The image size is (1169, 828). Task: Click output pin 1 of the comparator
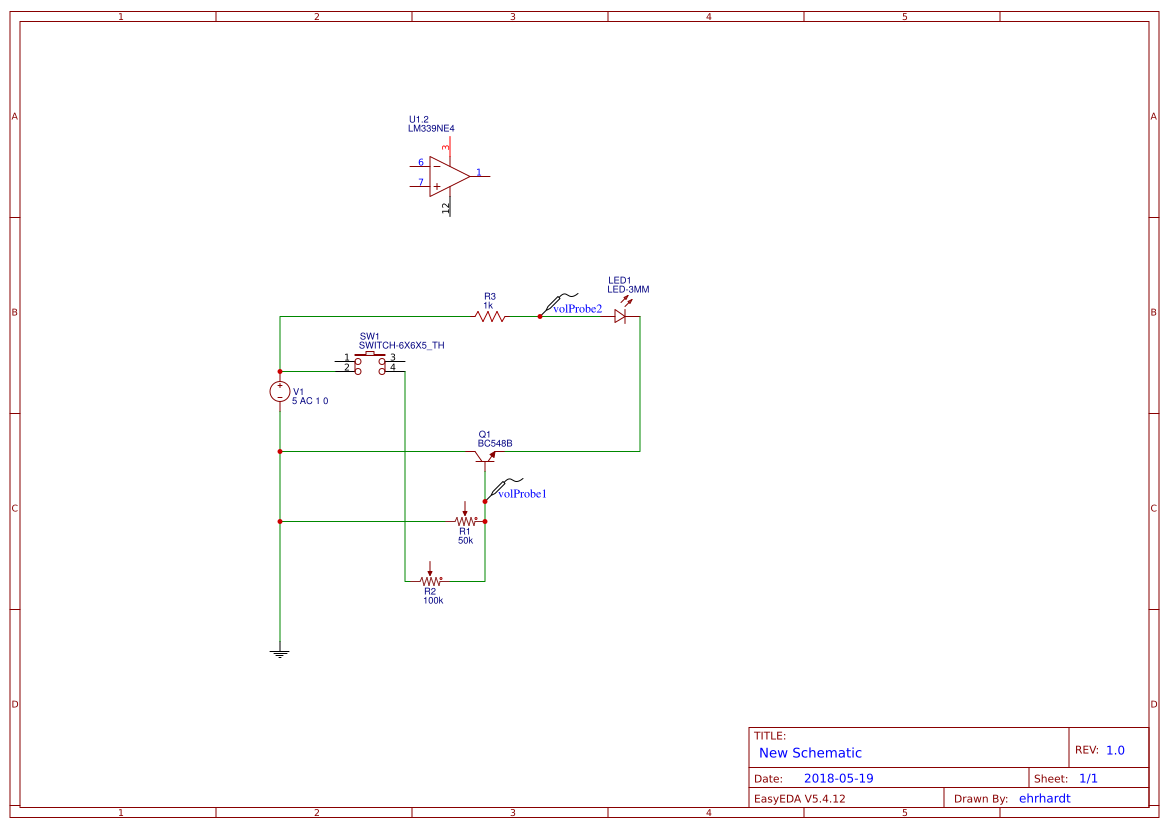click(483, 175)
